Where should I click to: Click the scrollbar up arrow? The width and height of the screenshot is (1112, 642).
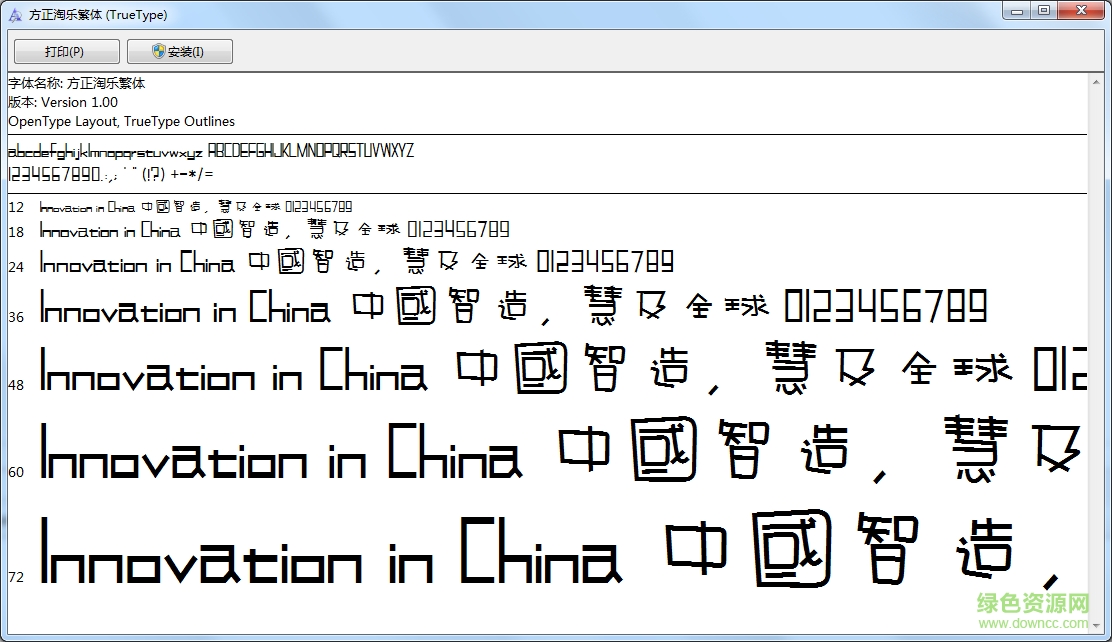pyautogui.click(x=1096, y=82)
